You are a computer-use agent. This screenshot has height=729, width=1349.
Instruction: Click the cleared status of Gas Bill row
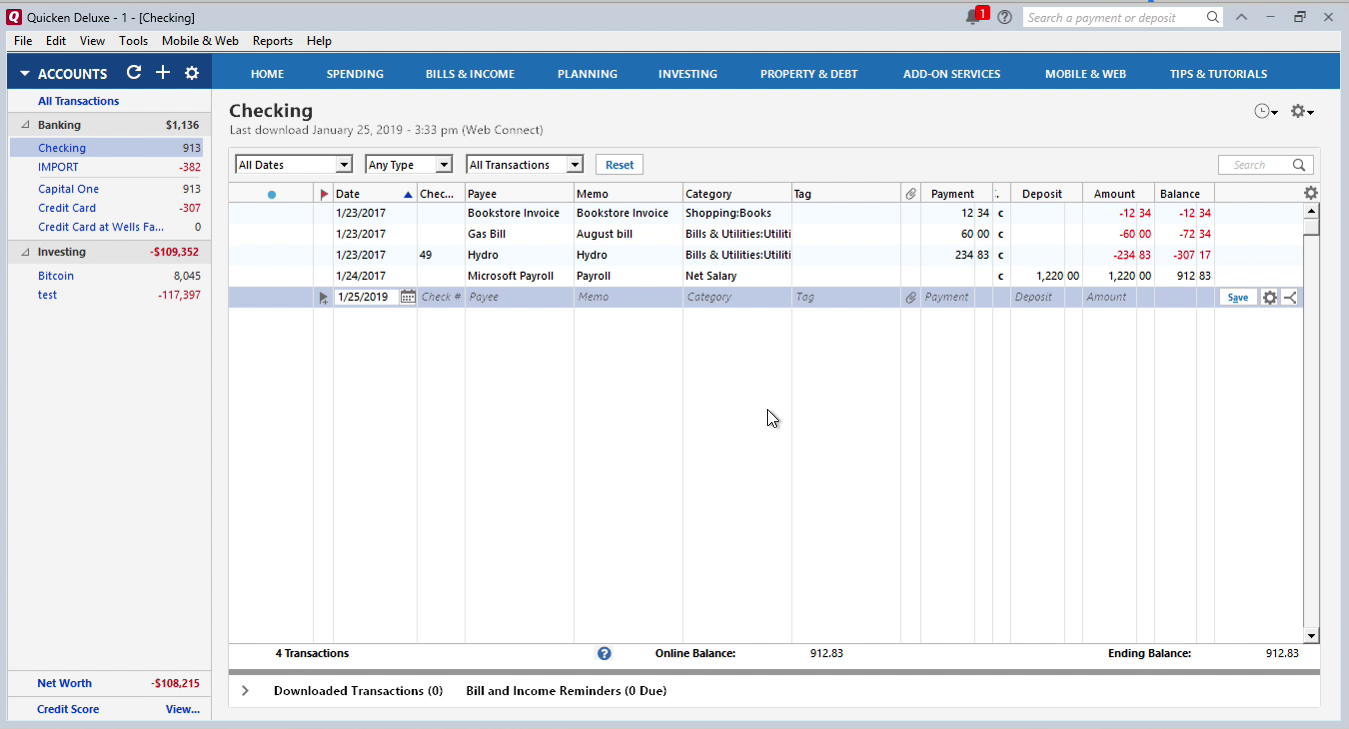1001,234
